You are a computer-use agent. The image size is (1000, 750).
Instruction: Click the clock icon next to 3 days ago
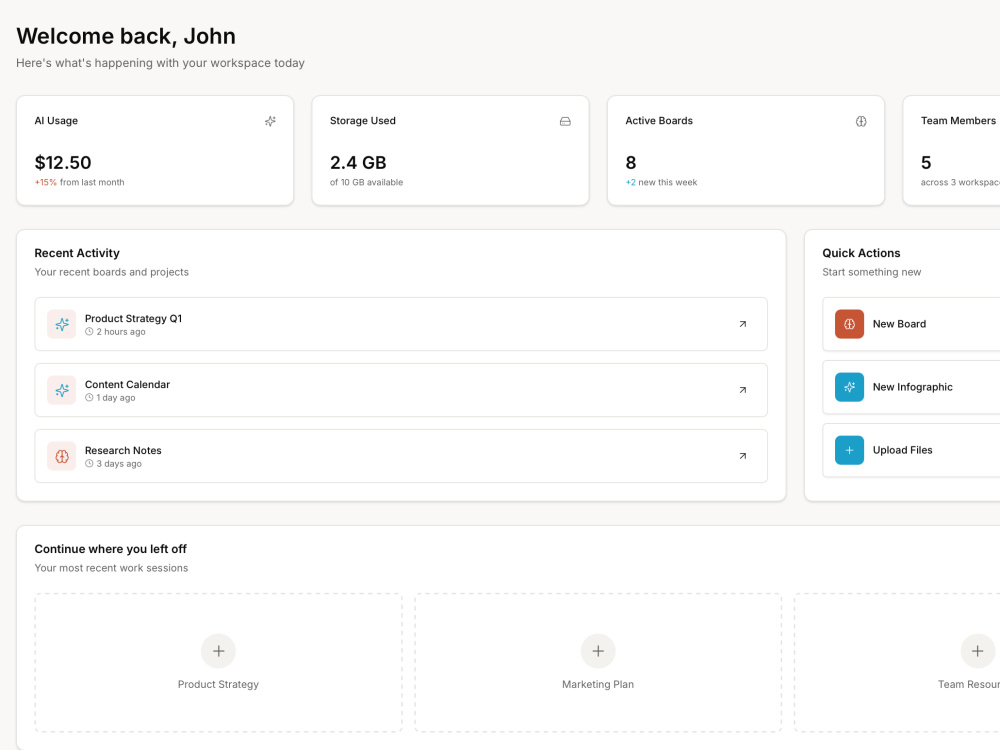click(89, 464)
